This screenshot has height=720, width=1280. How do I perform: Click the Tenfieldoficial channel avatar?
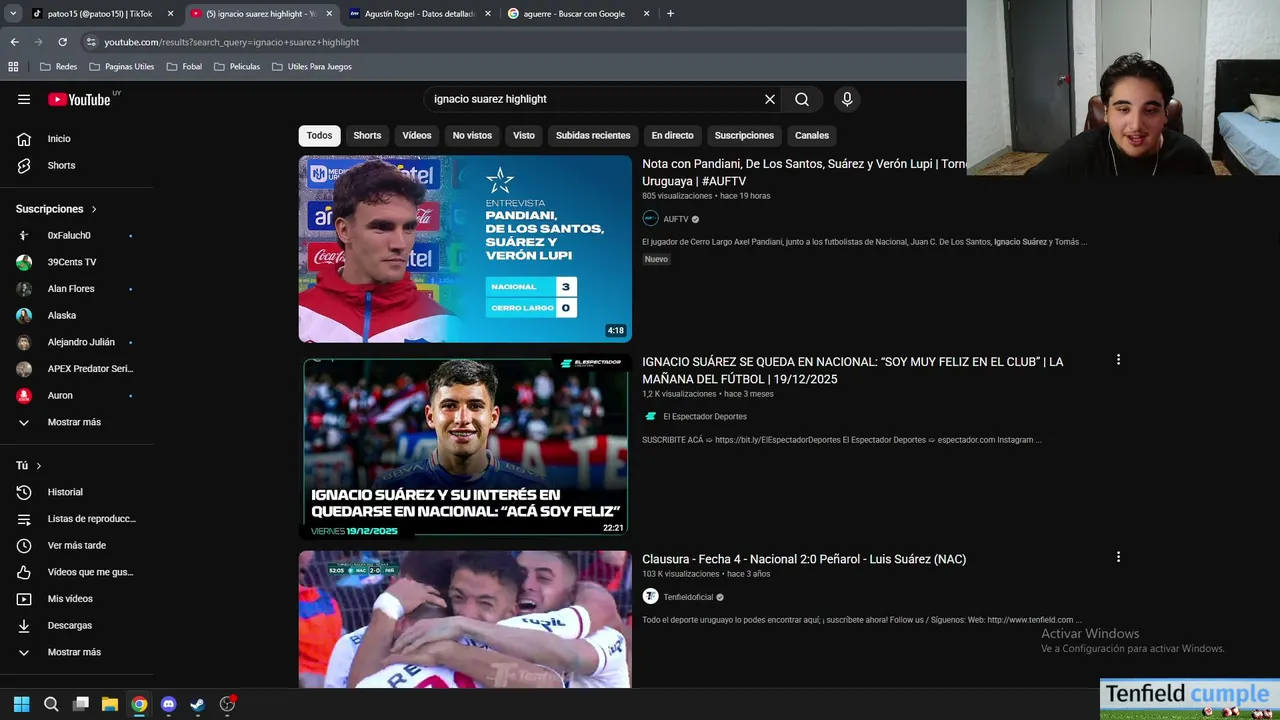click(650, 597)
